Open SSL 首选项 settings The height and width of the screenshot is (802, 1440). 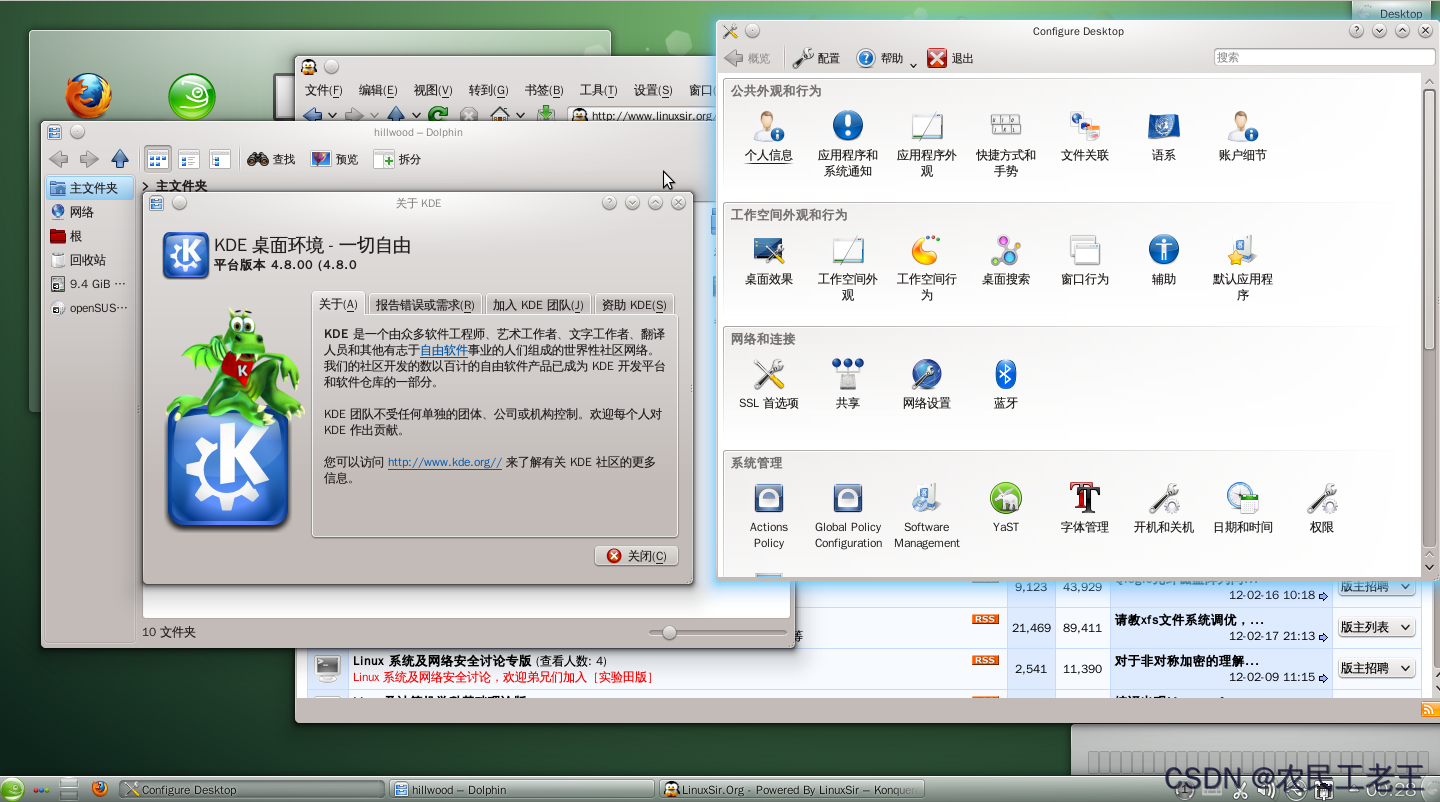coord(768,385)
